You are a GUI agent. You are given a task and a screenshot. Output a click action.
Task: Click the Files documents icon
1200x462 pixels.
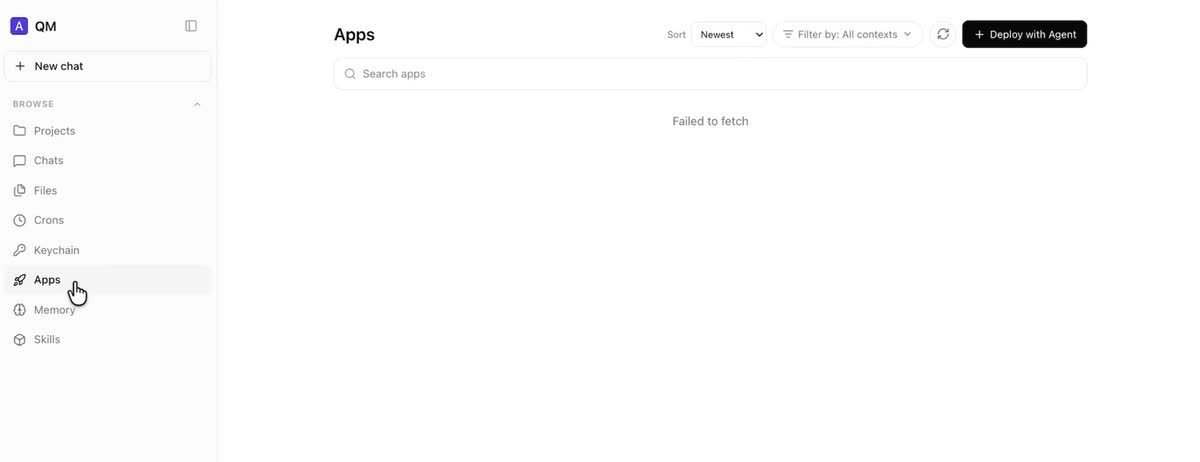[19, 190]
